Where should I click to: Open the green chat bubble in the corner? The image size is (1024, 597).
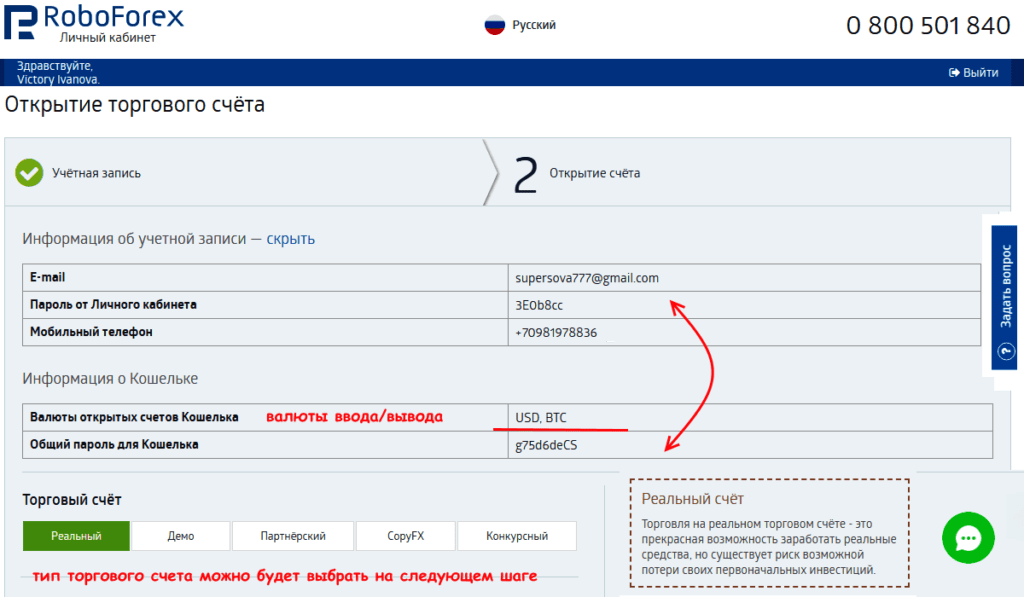click(x=968, y=538)
